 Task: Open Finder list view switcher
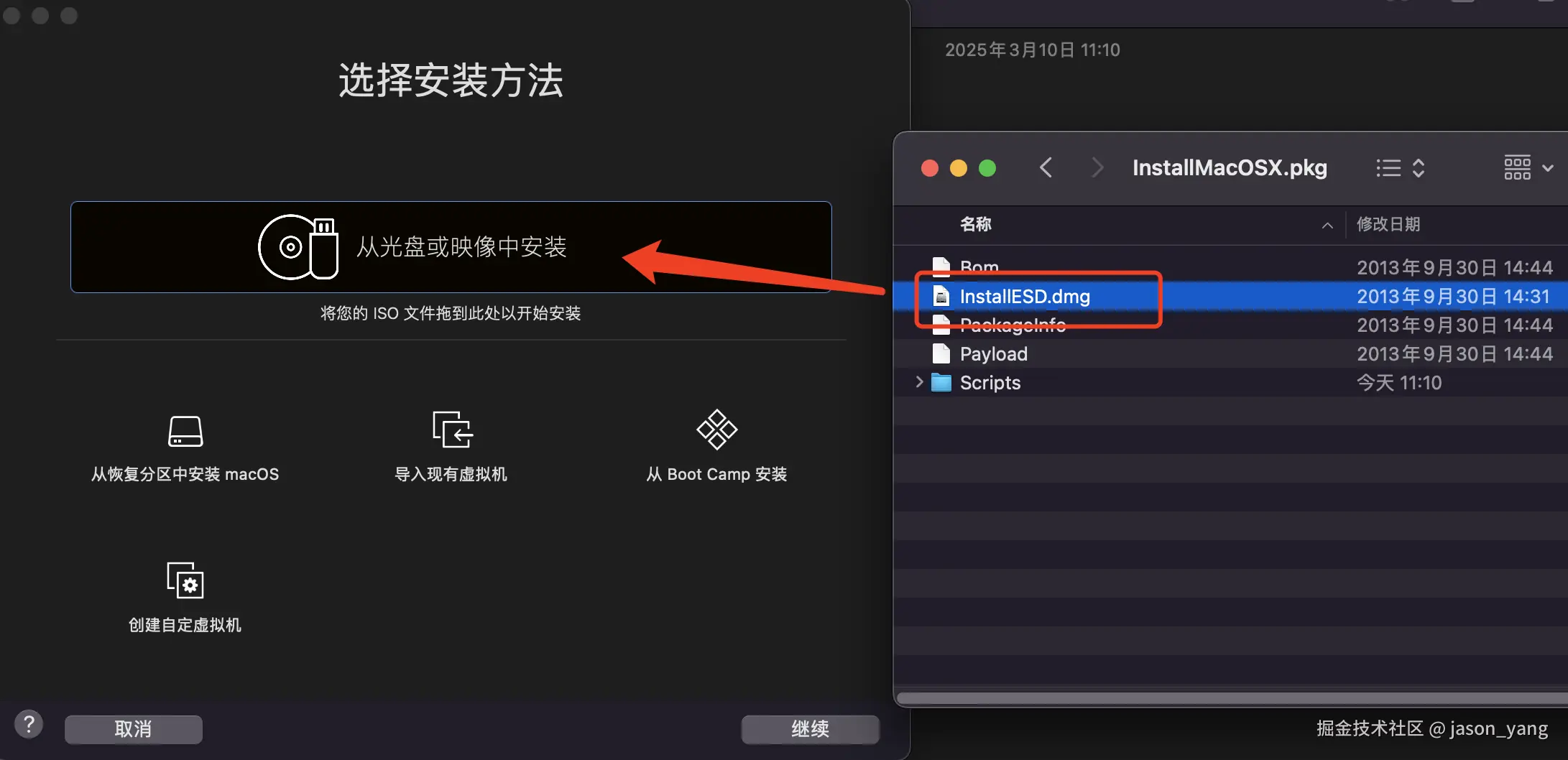pyautogui.click(x=1401, y=168)
